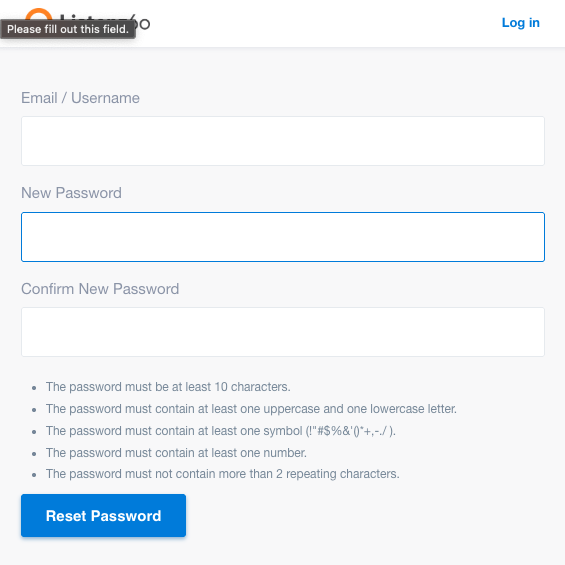Click bullet dot before the symbol rule
Screen dimensions: 565x565
34,432
